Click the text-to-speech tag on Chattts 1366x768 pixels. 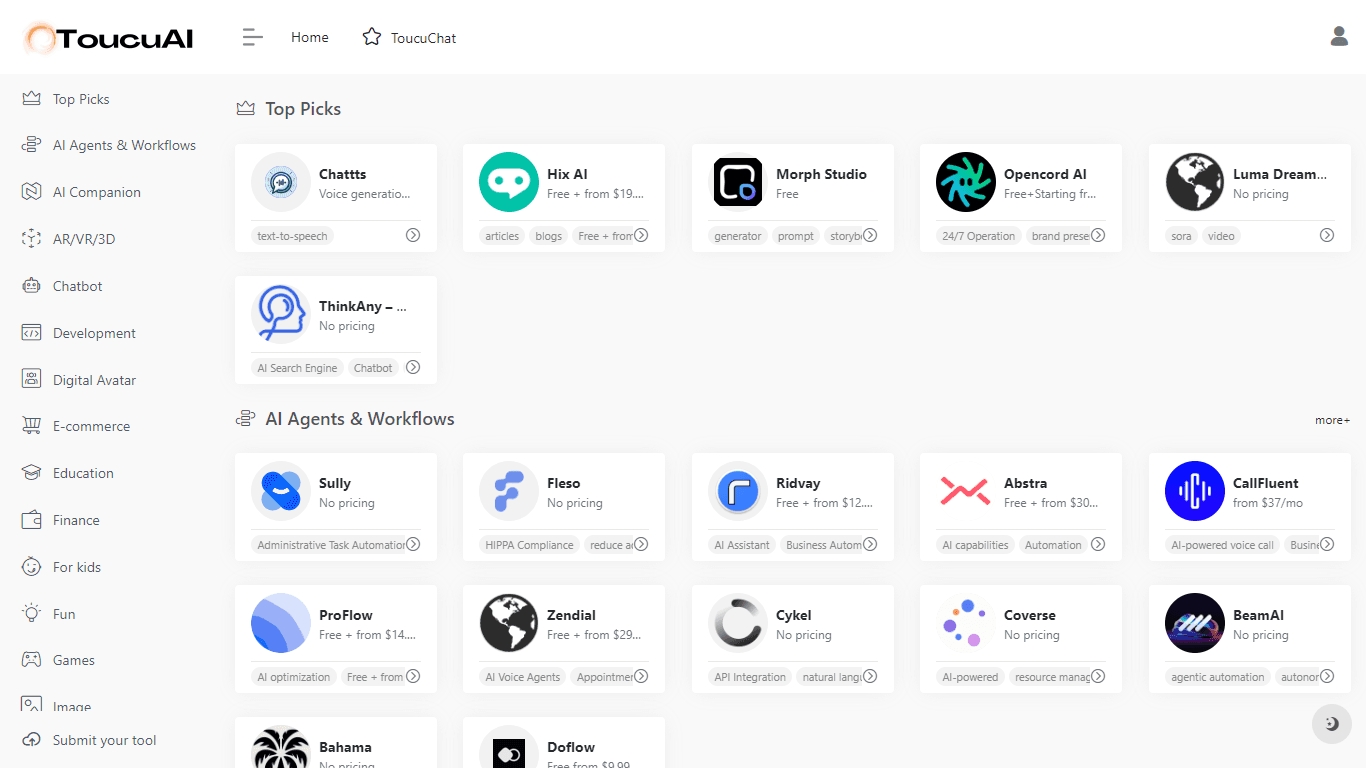pos(292,236)
